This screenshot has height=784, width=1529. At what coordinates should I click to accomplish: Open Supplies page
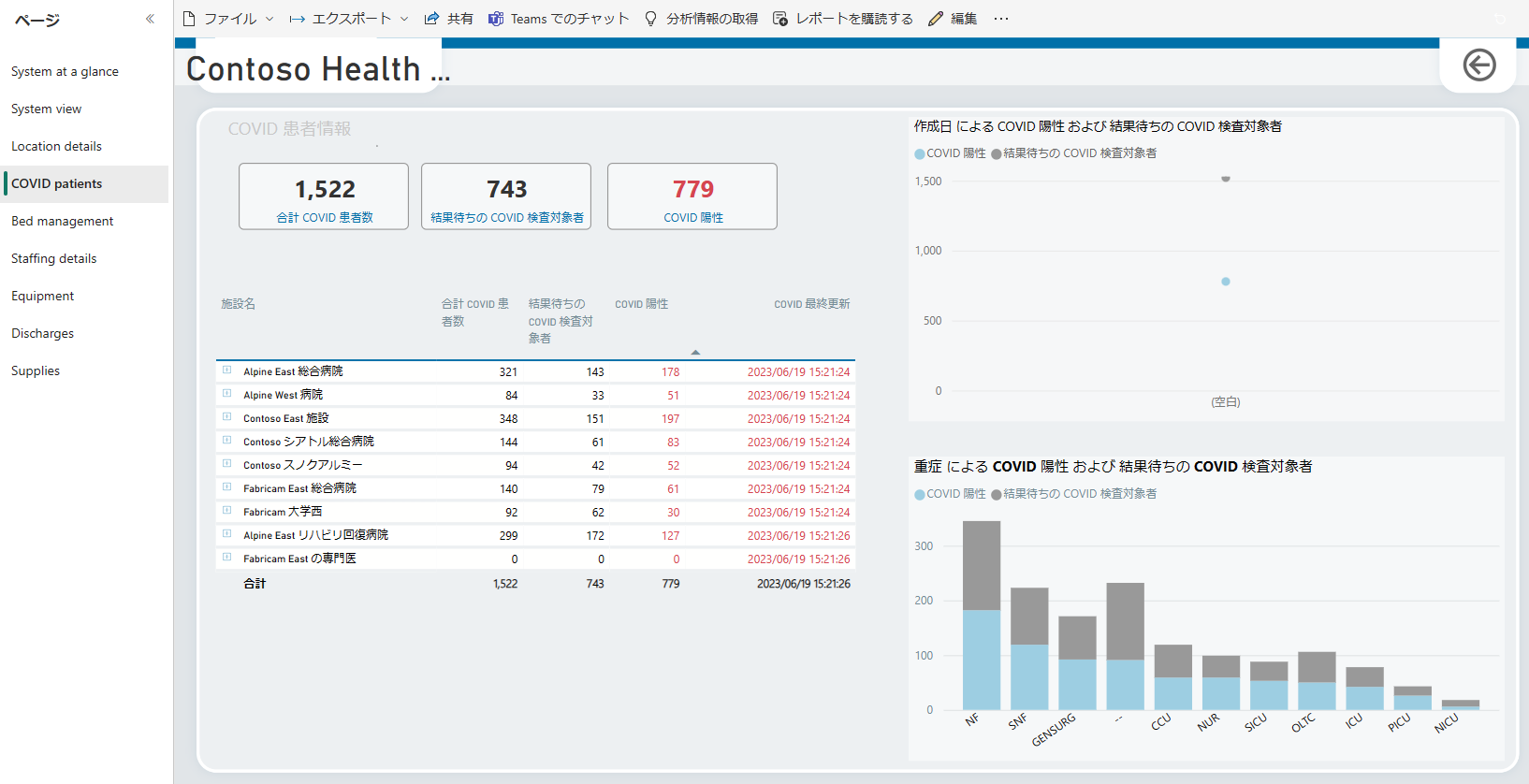pyautogui.click(x=84, y=370)
